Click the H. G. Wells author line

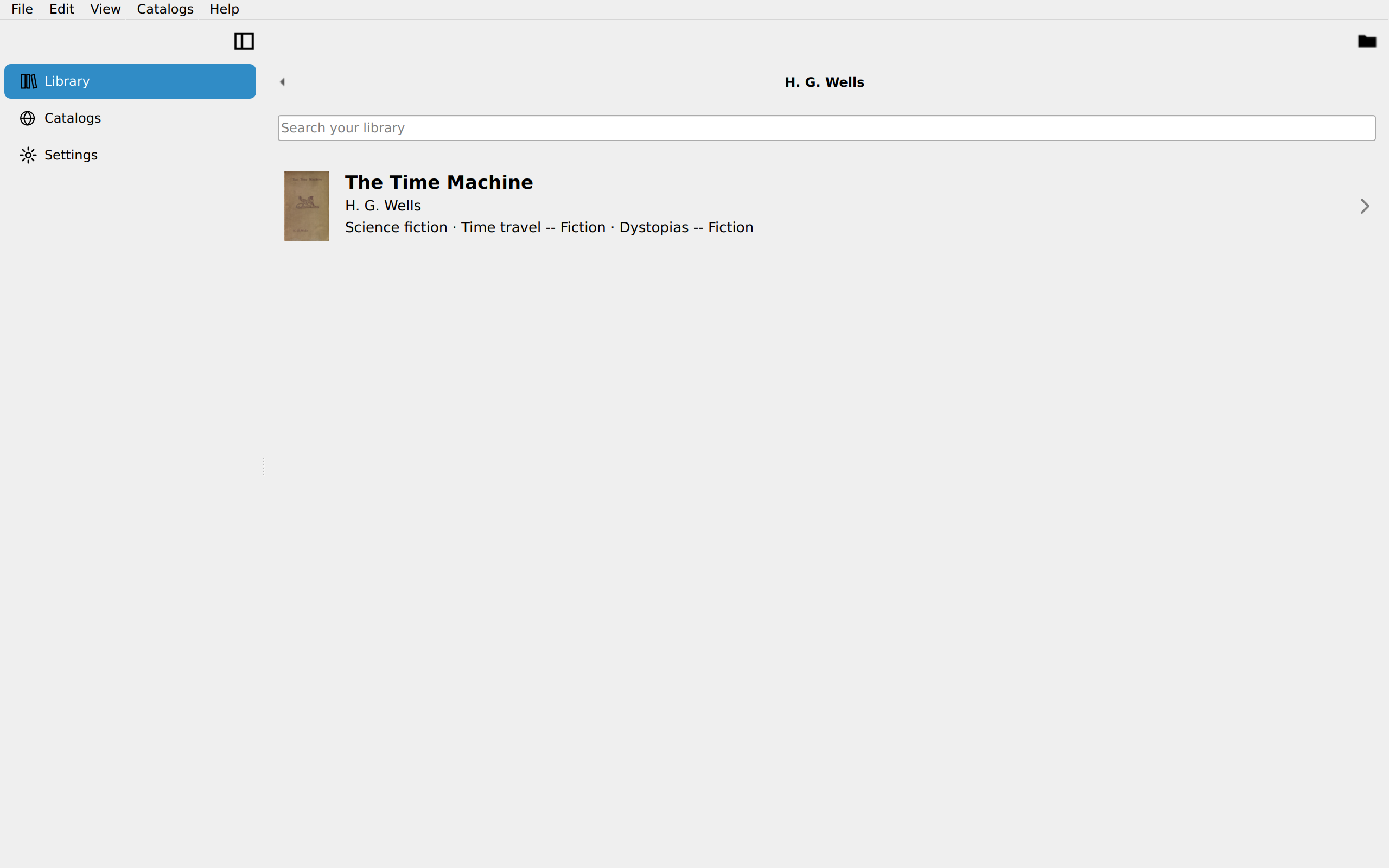tap(383, 206)
